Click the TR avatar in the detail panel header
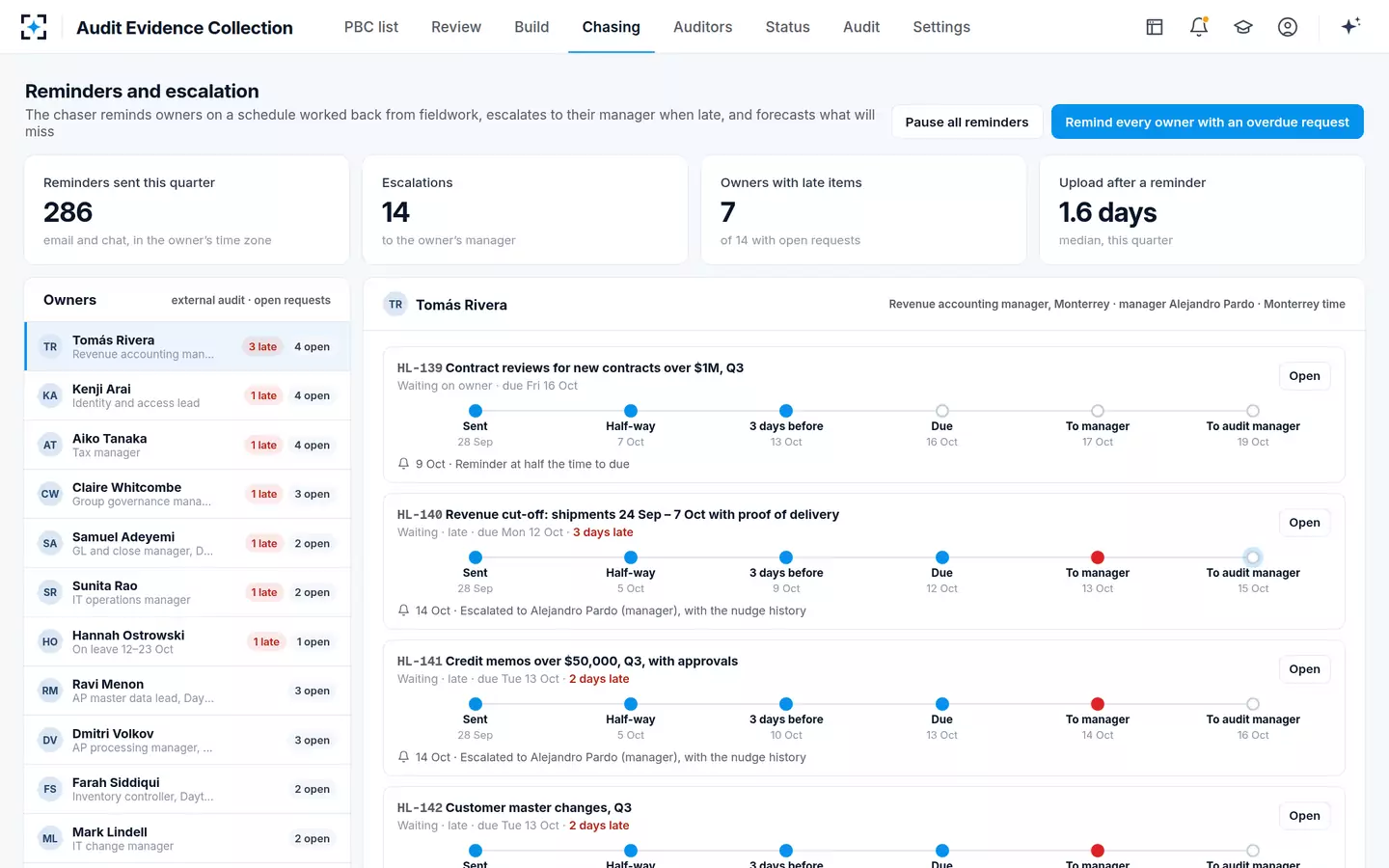The image size is (1389, 868). point(395,305)
